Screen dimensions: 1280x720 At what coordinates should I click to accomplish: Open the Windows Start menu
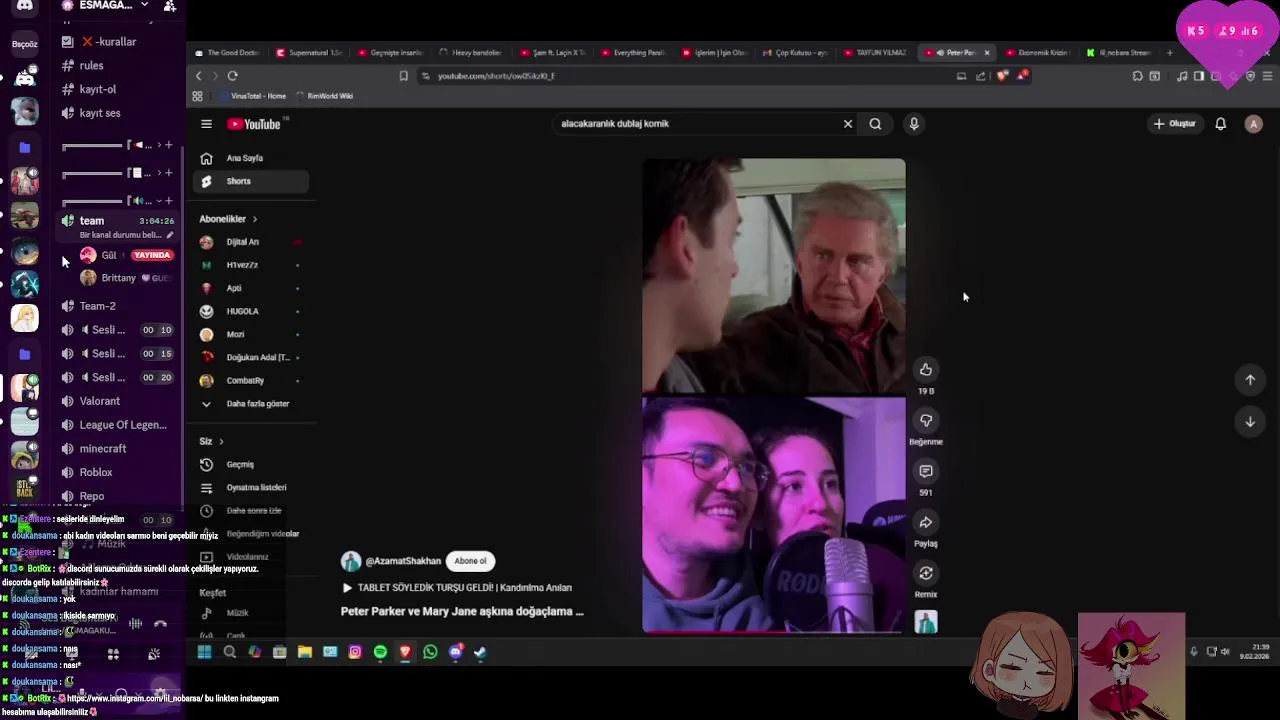tap(204, 652)
